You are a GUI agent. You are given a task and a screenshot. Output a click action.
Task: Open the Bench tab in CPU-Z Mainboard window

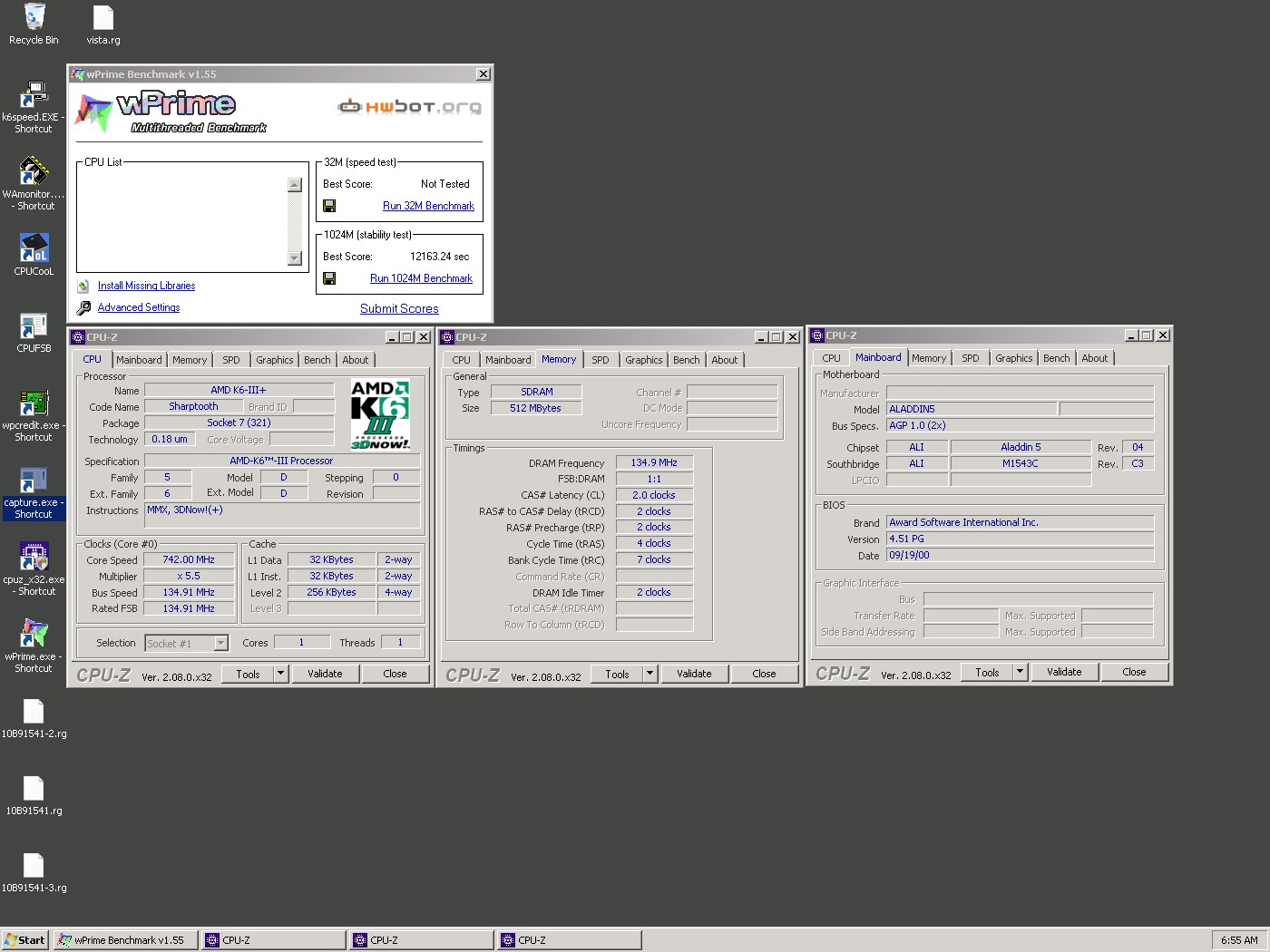(1057, 358)
